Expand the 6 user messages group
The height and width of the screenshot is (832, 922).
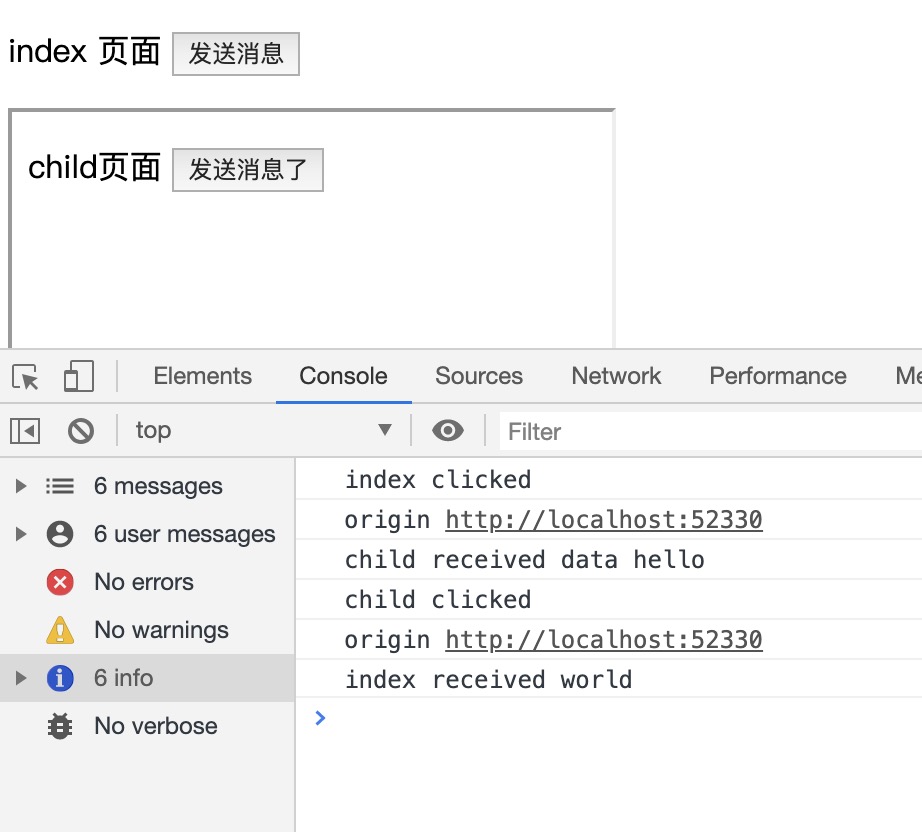tap(20, 535)
